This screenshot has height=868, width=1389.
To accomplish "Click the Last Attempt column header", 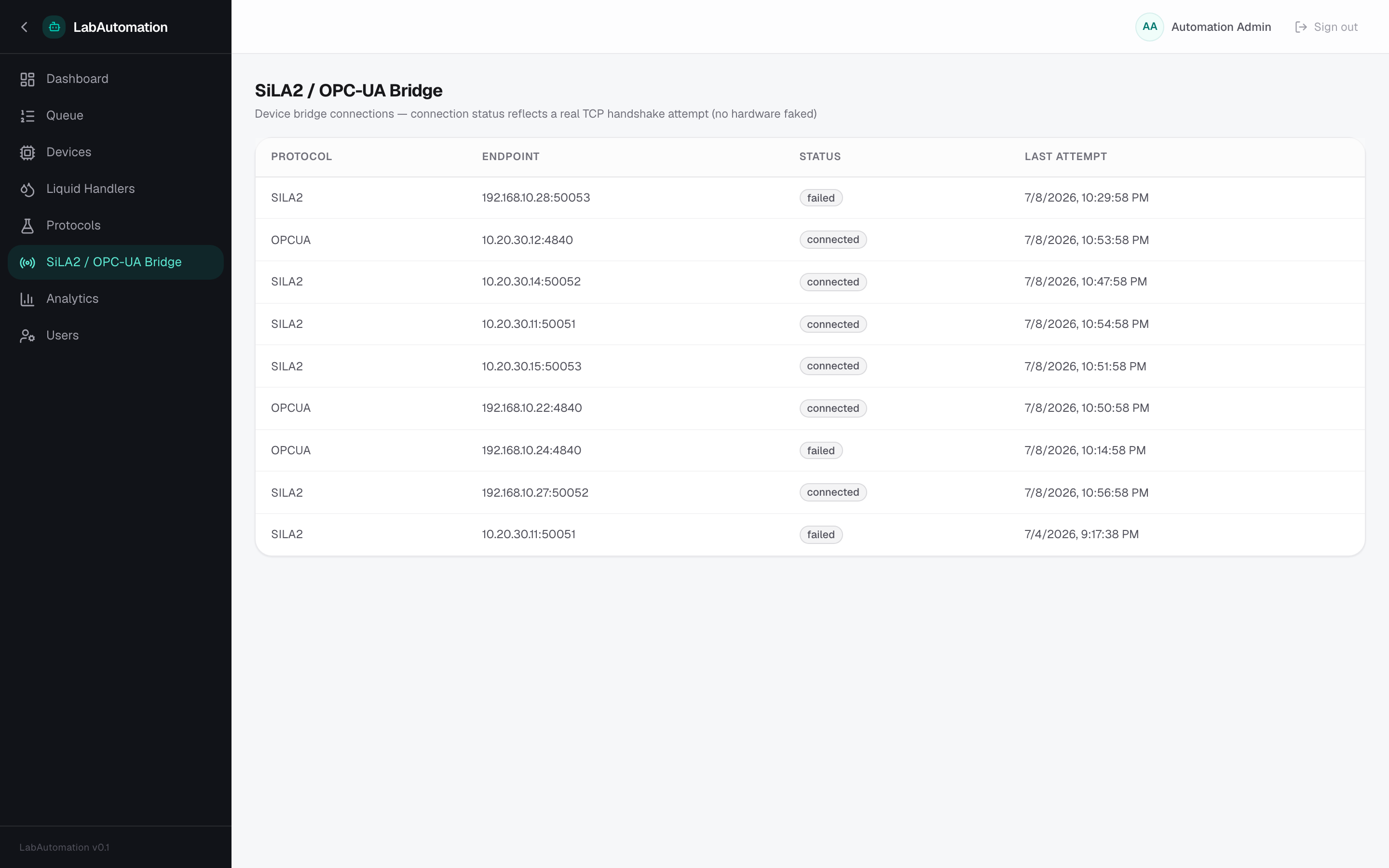I will click(x=1065, y=157).
